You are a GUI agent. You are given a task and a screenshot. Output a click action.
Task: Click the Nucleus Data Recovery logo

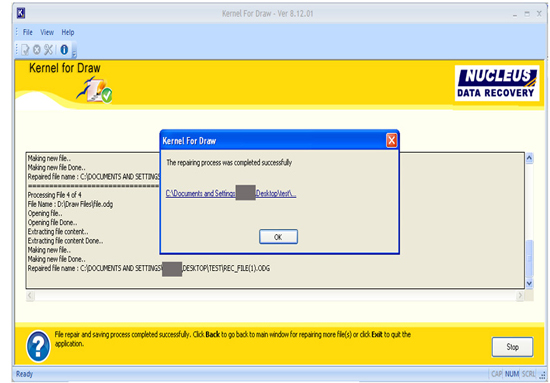click(497, 83)
